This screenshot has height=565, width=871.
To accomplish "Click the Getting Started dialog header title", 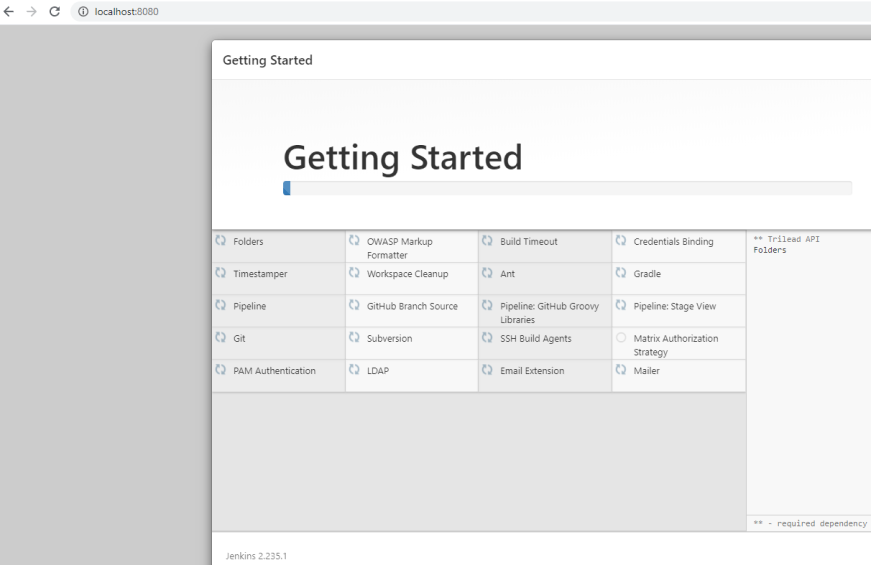I will click(x=267, y=60).
